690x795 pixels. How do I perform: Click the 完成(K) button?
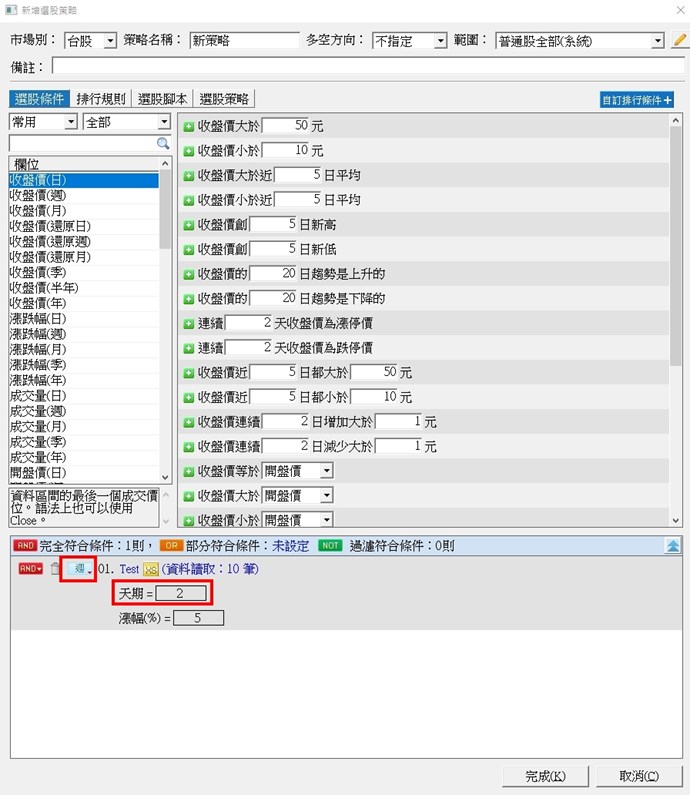[x=545, y=775]
